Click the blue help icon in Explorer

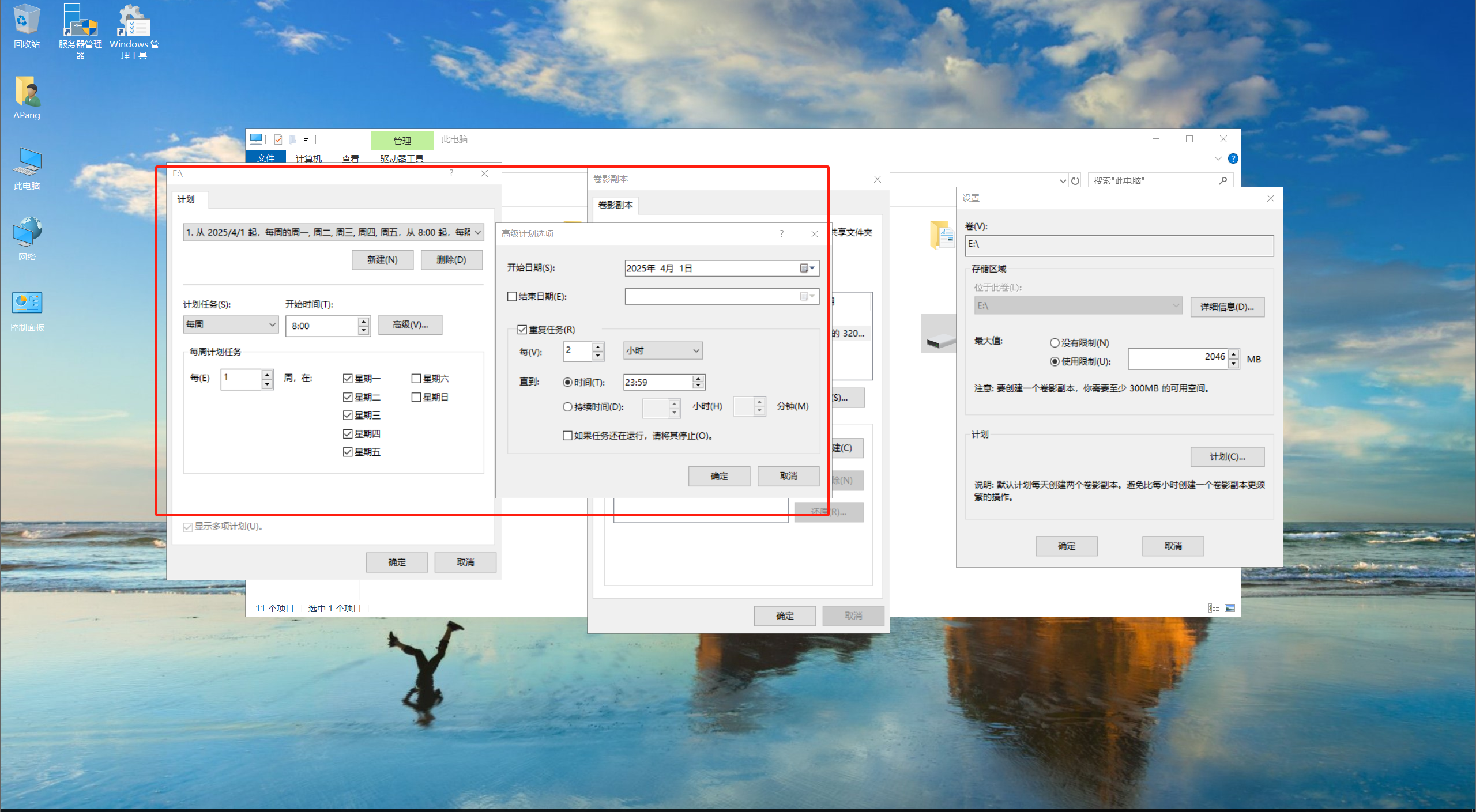tap(1233, 158)
